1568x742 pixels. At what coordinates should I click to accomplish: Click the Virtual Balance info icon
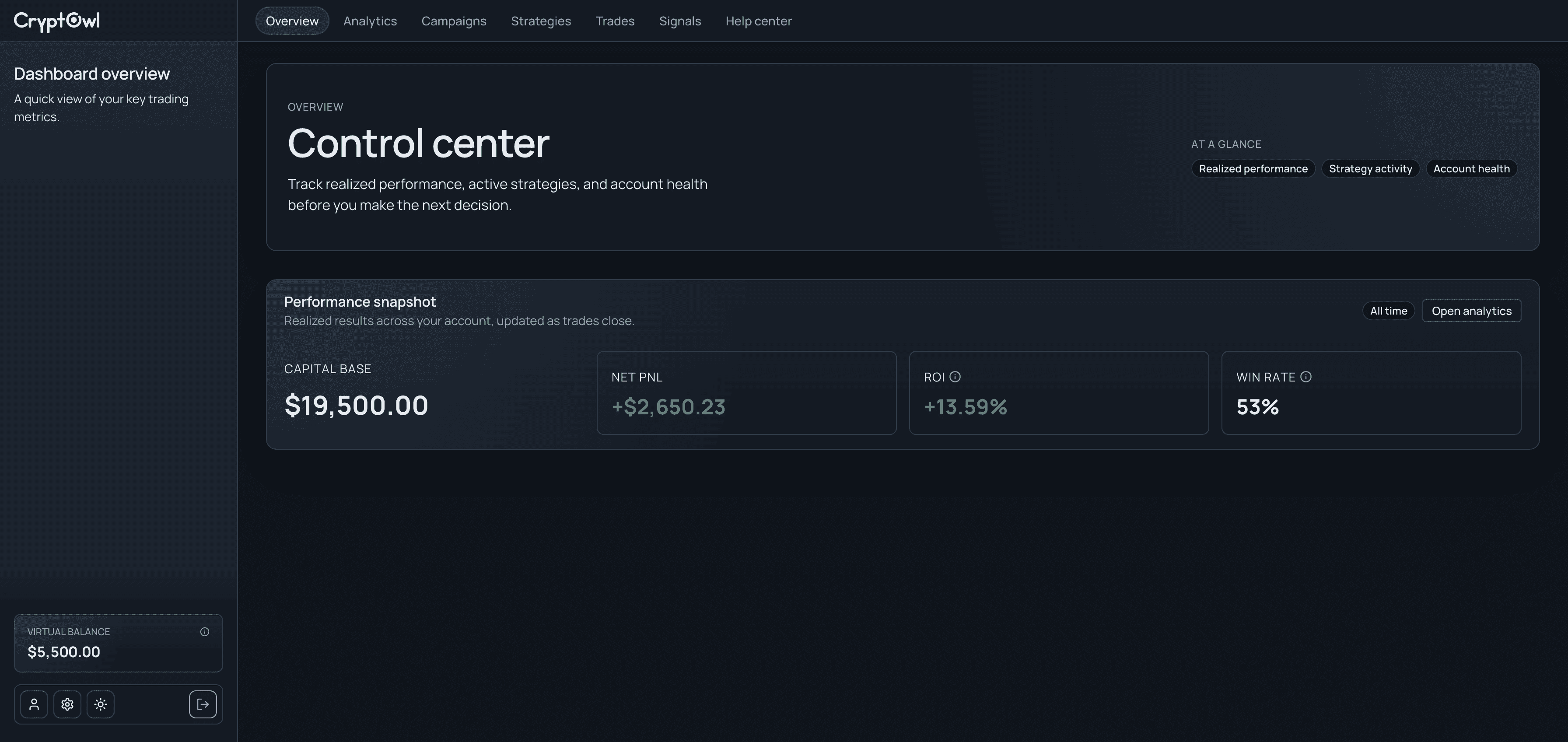click(x=204, y=632)
